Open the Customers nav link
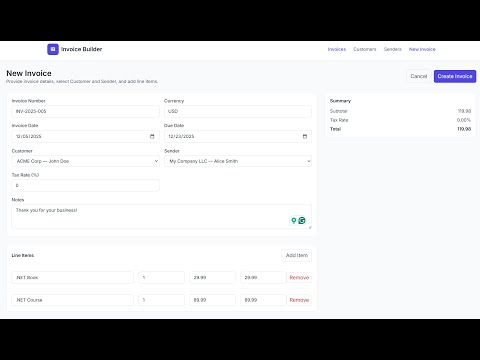This screenshot has width=480, height=360. [x=365, y=49]
